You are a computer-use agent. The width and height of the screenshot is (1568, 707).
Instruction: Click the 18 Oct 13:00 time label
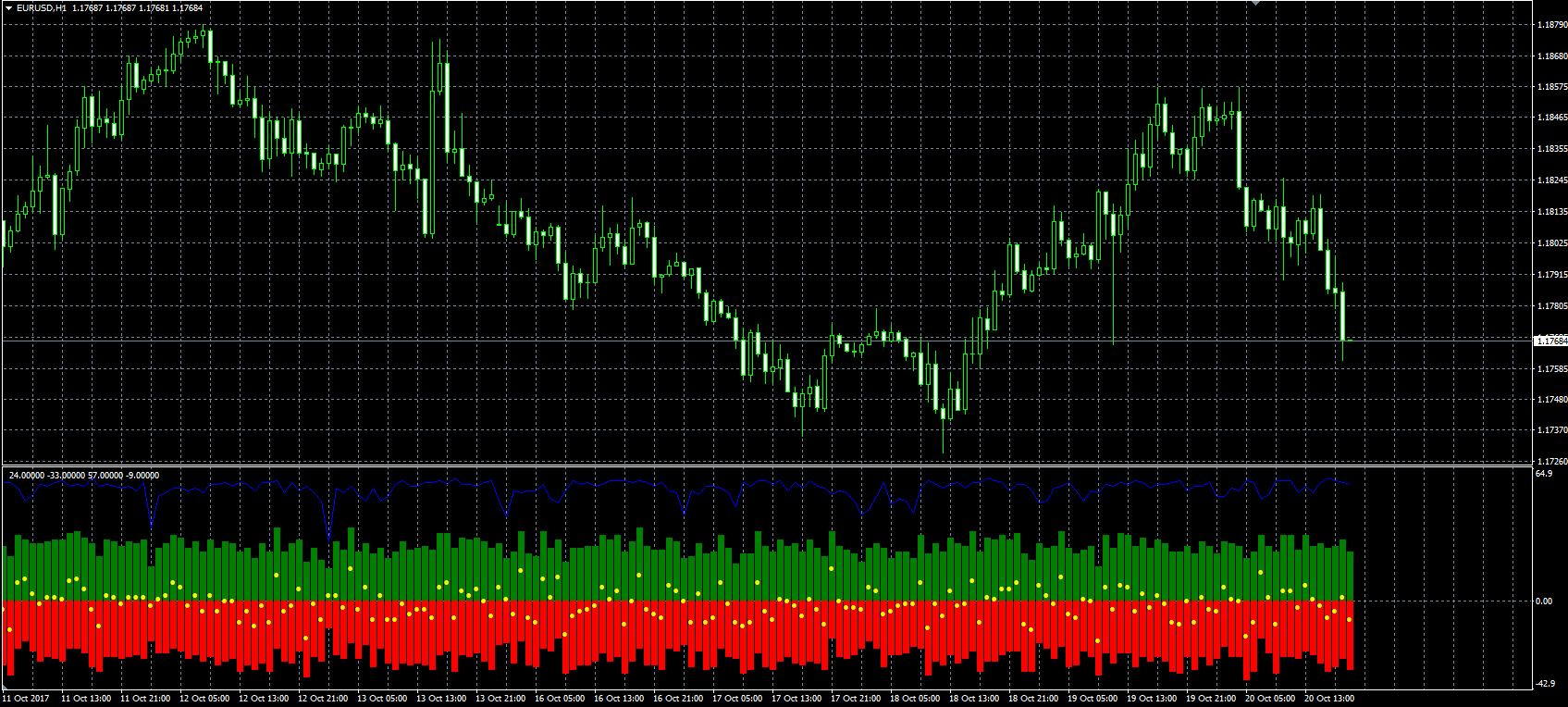[x=974, y=699]
